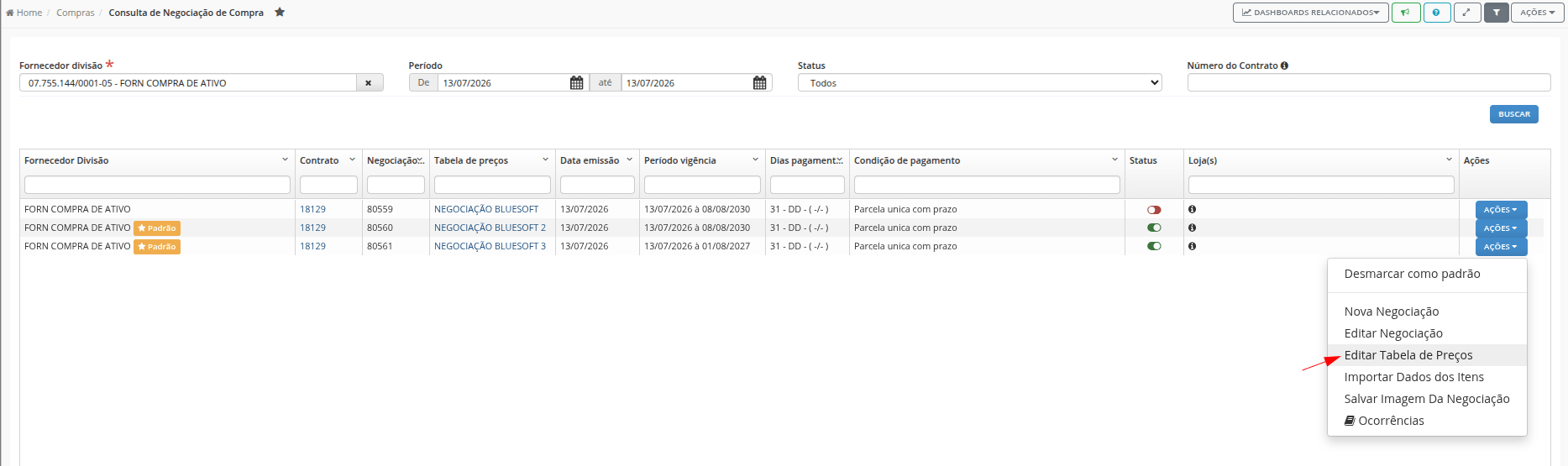Focus Fornecedor Divisão column filter box
The width and height of the screenshot is (1568, 466).
coord(157,185)
